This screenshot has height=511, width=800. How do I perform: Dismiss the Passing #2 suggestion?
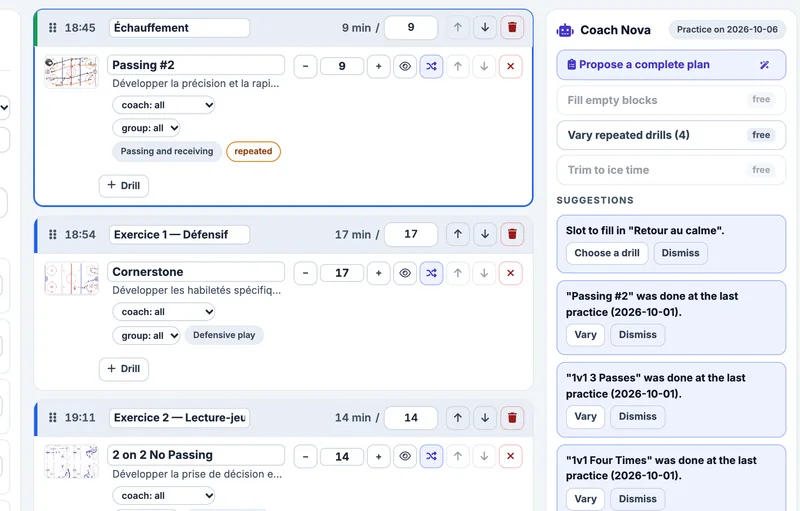(x=638, y=335)
